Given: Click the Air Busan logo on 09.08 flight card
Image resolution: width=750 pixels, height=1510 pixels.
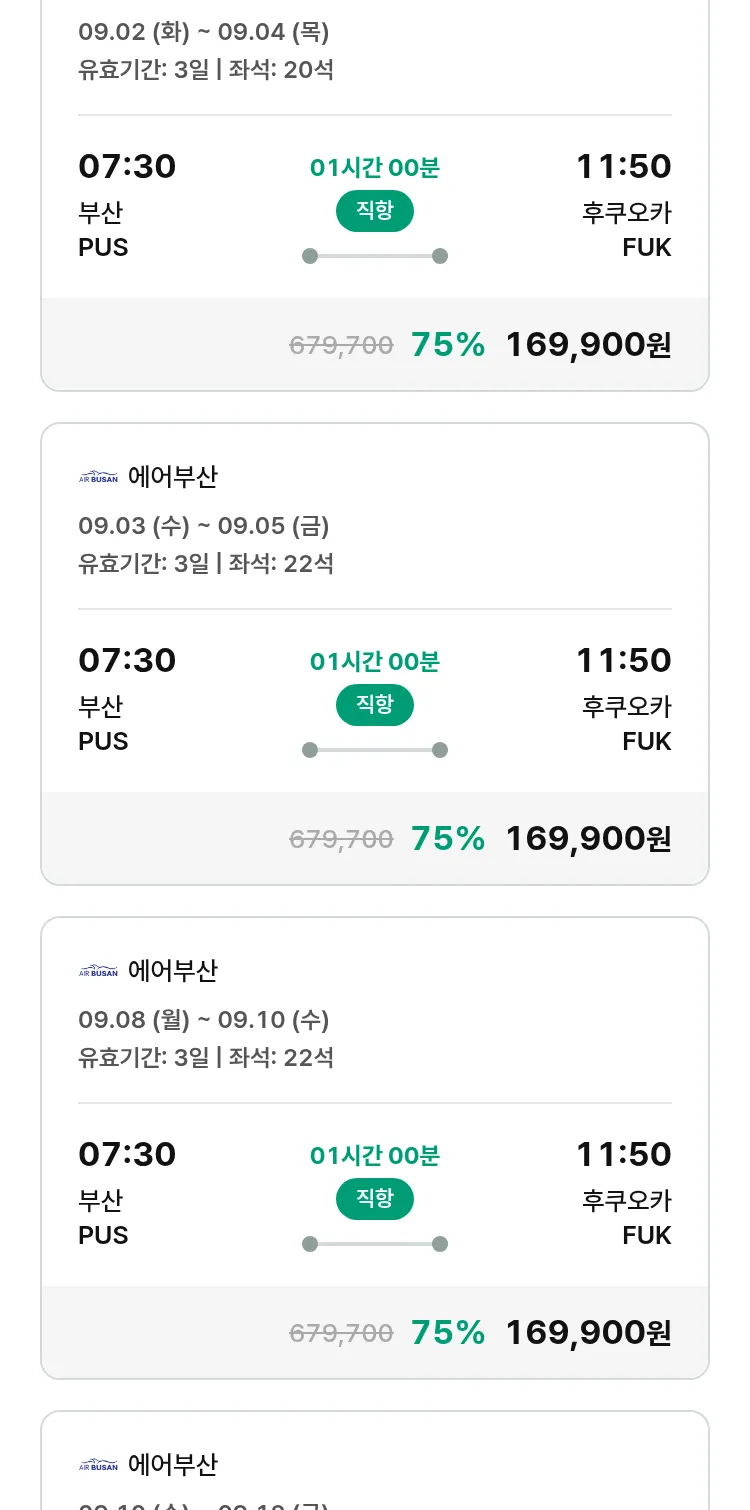Looking at the screenshot, I should click(98, 971).
